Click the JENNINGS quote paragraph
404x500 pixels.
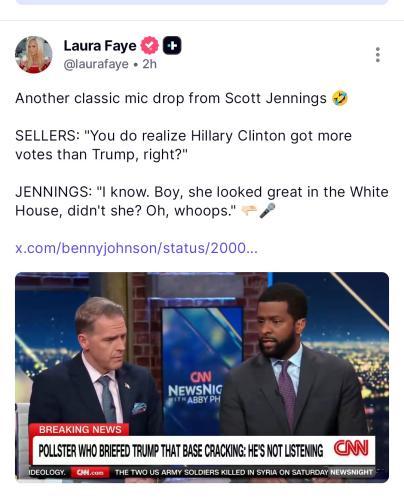pos(202,201)
